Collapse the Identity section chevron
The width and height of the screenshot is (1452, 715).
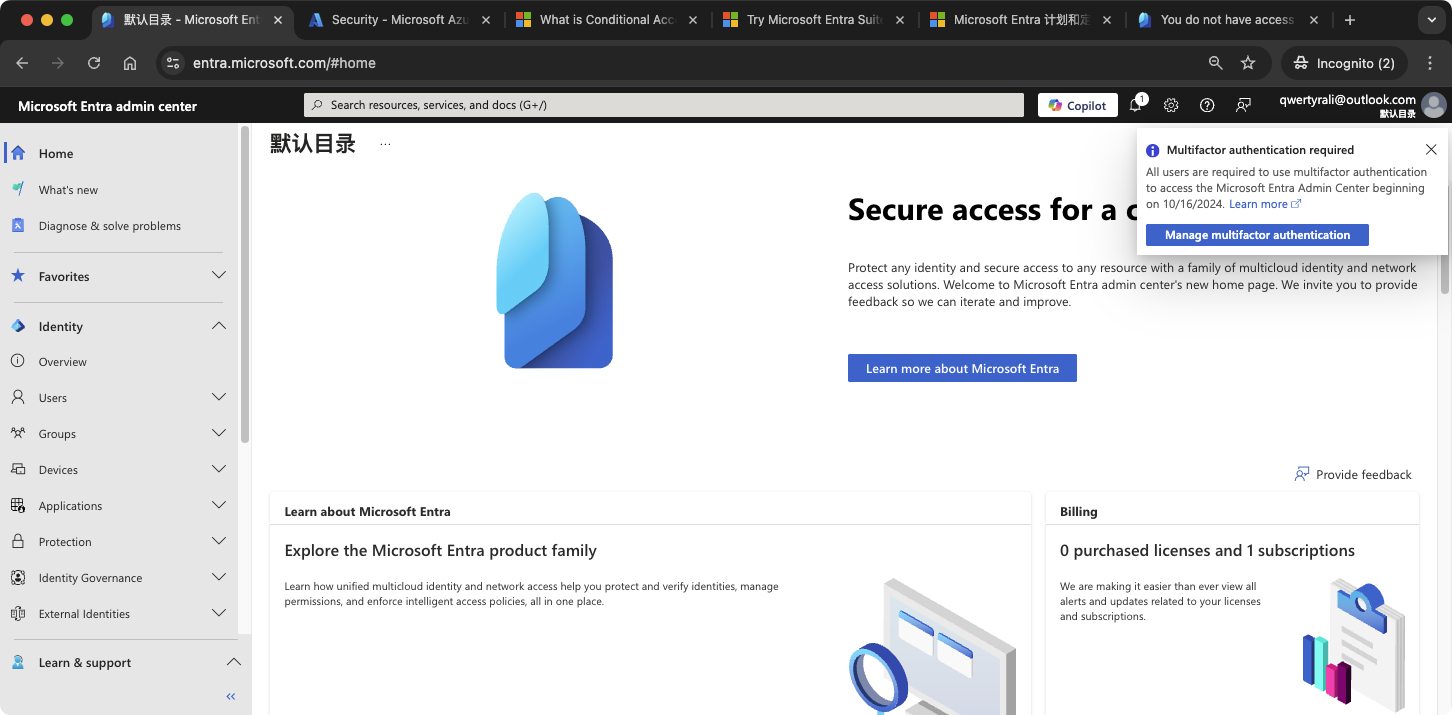(x=219, y=326)
